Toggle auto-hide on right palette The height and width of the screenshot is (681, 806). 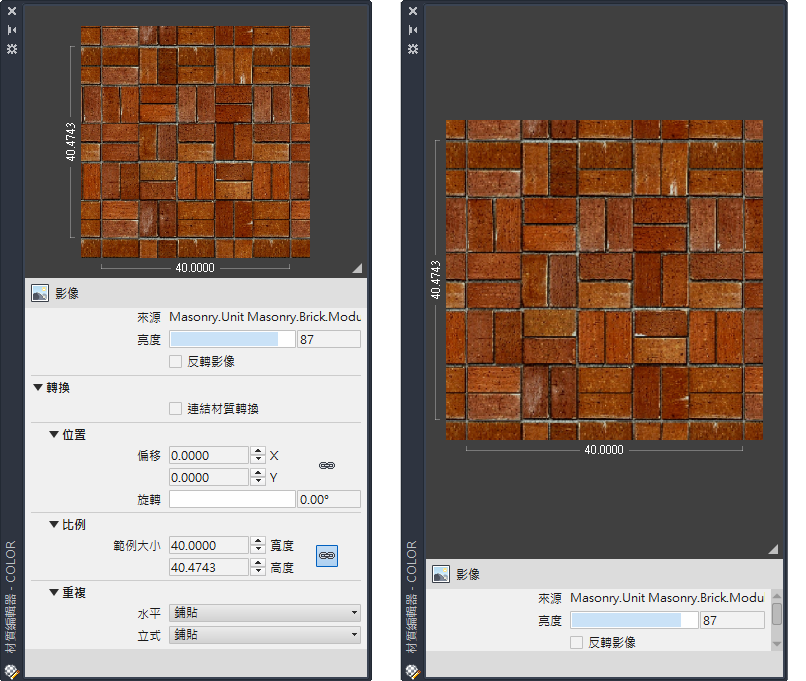(413, 30)
